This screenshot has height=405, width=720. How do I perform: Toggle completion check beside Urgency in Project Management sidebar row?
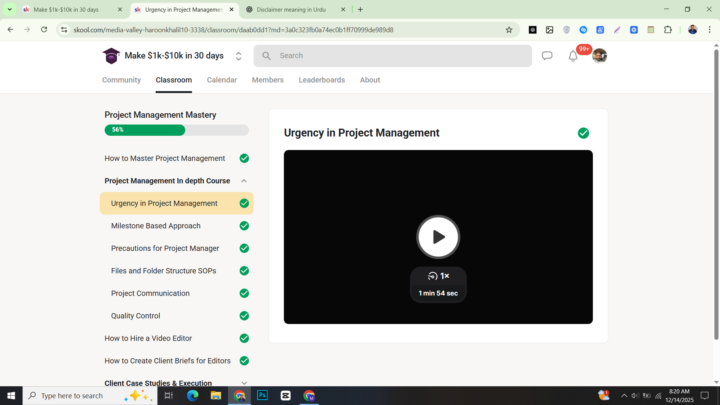click(244, 203)
